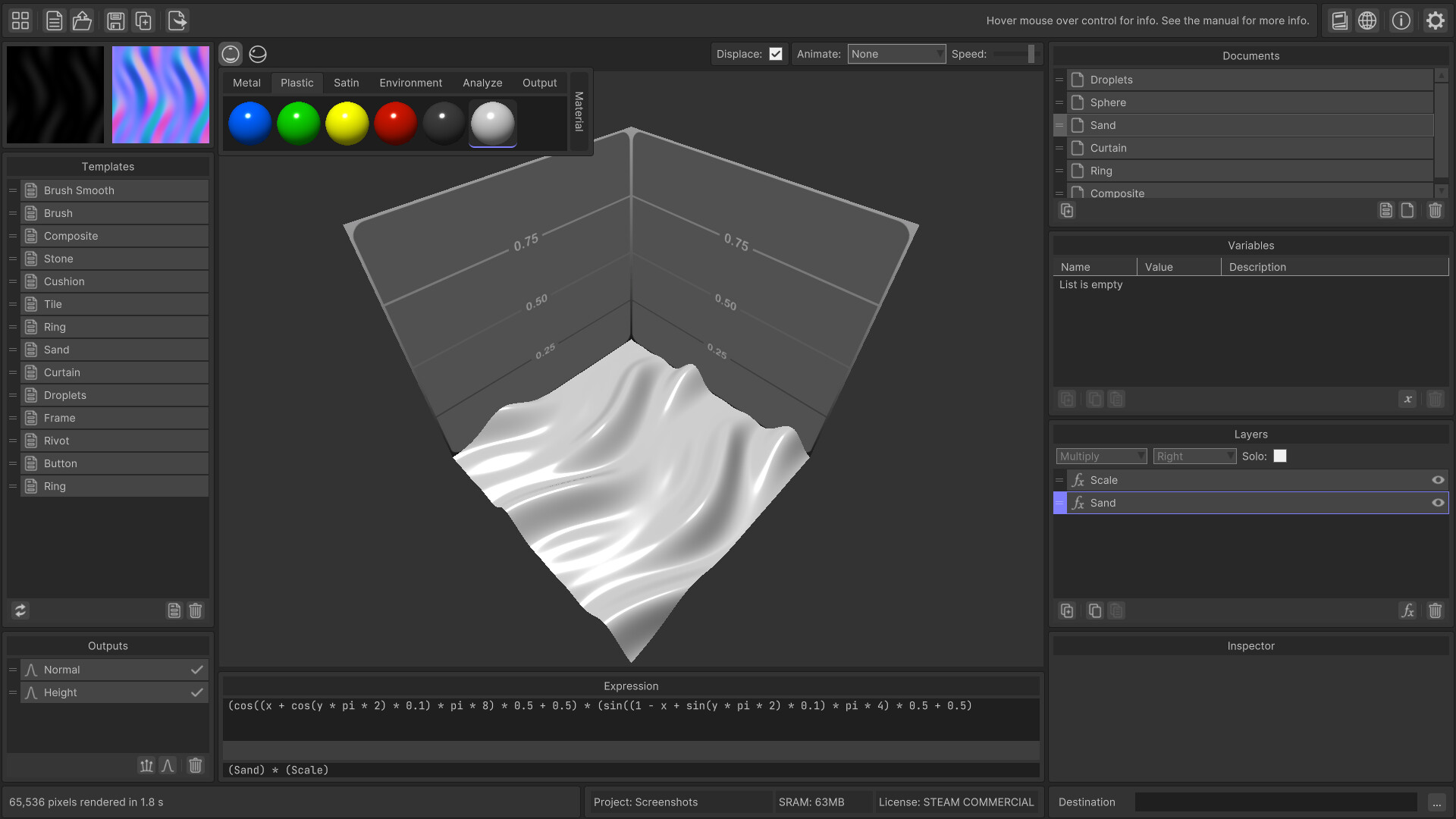Click the refresh icon under the Templates list
1456x819 pixels.
click(20, 610)
